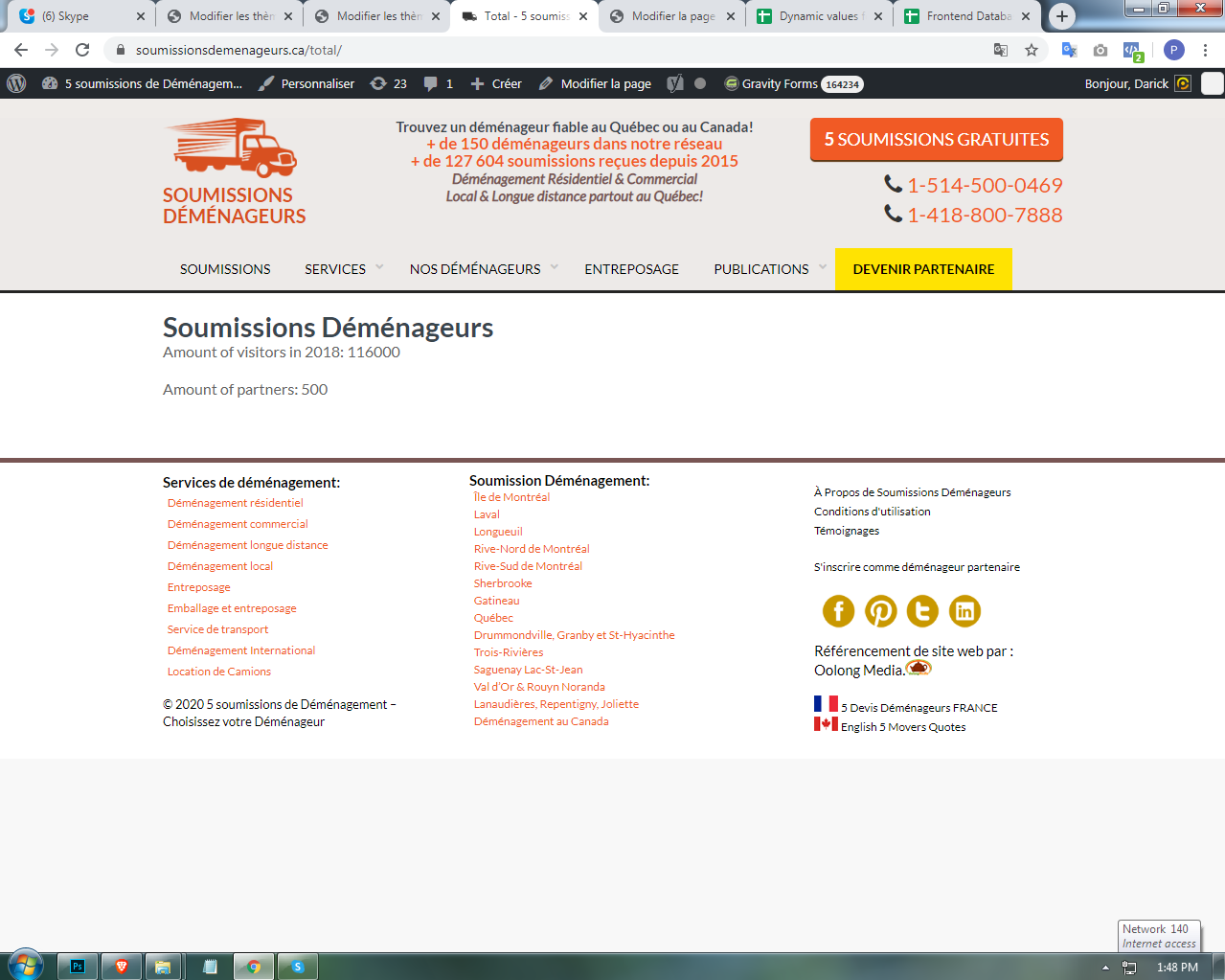Screen dimensions: 1225x980
Task: Open Bonjour, Darick account menu
Action: pyautogui.click(x=1138, y=83)
